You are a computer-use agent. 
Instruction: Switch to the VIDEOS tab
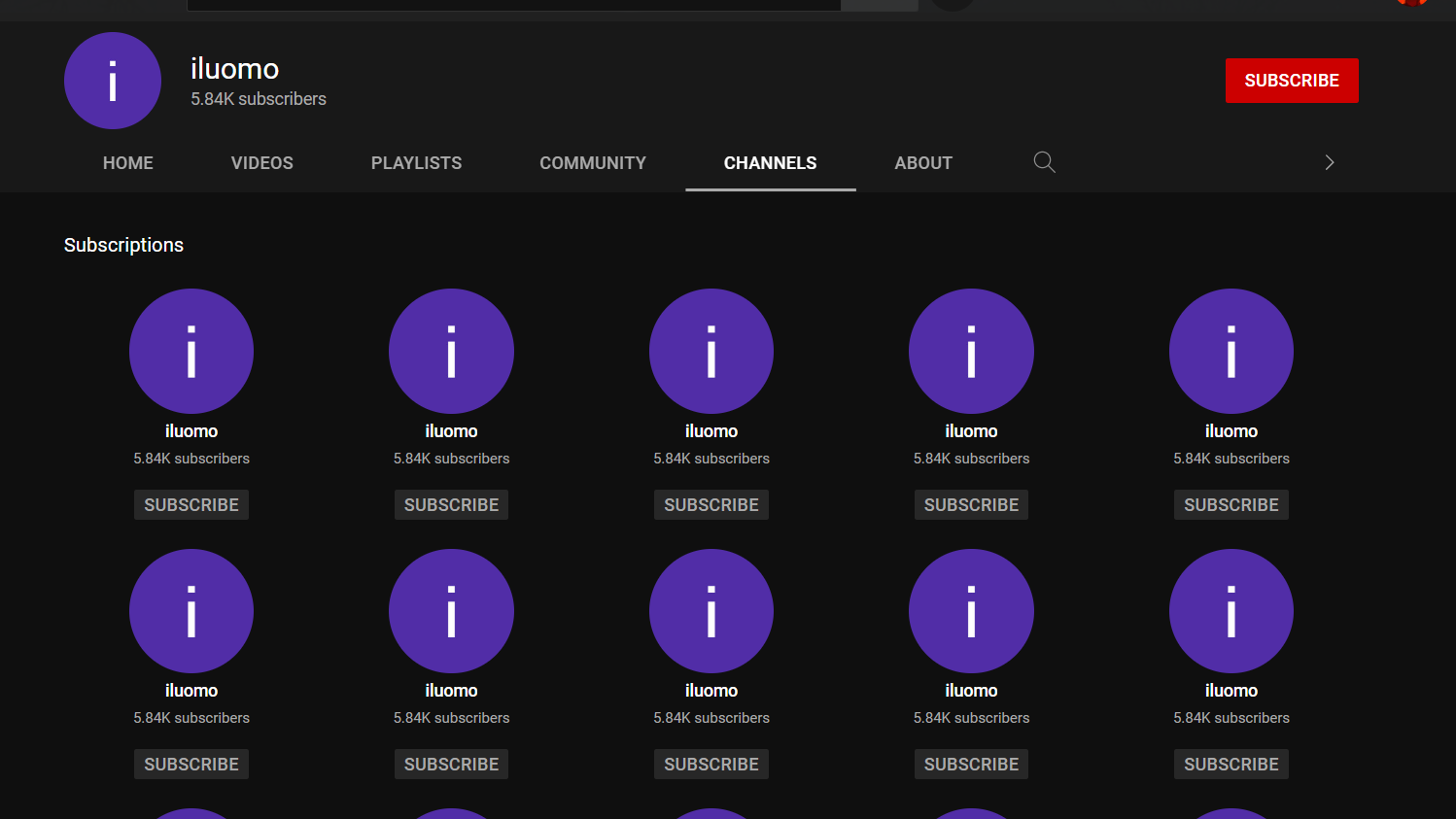(262, 163)
